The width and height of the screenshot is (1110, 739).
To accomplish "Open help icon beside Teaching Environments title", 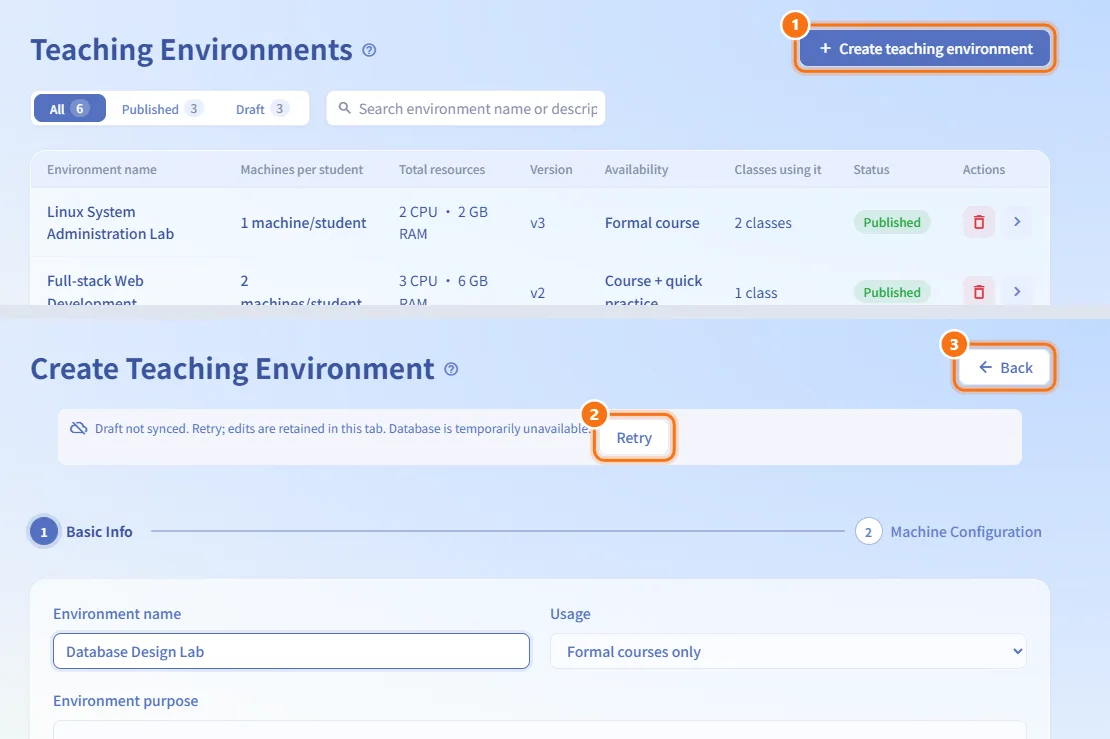I will tap(369, 50).
